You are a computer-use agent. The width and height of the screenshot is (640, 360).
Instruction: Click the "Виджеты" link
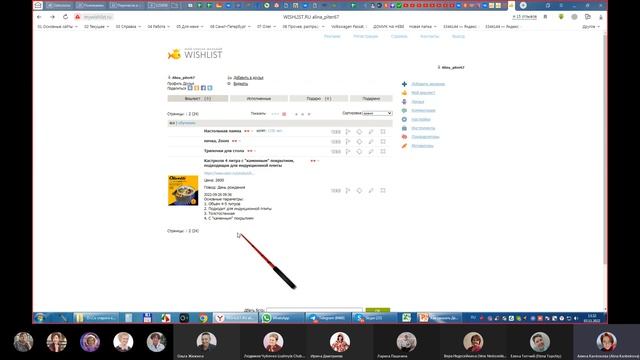point(240,84)
